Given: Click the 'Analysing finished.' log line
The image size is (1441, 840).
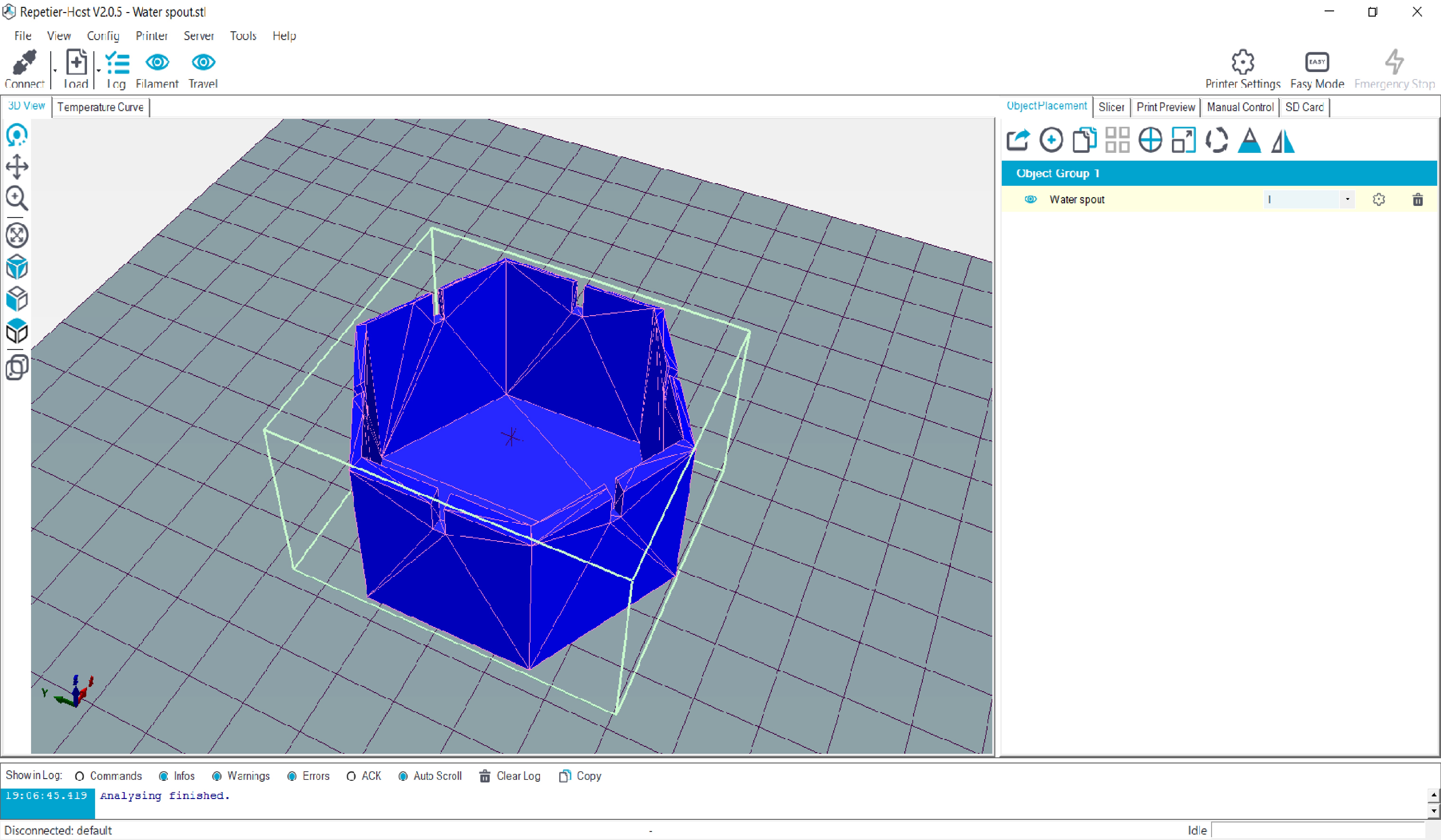Looking at the screenshot, I should [x=165, y=796].
